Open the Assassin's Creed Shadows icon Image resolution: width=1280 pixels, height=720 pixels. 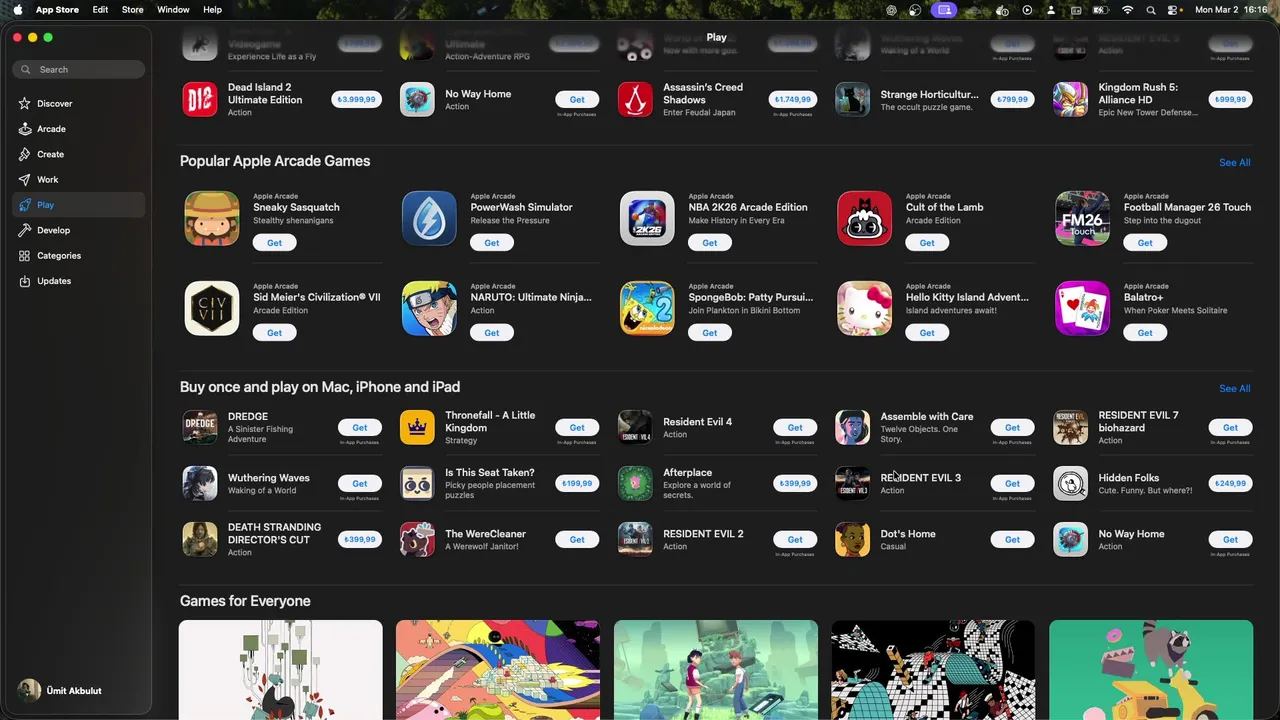coord(635,99)
